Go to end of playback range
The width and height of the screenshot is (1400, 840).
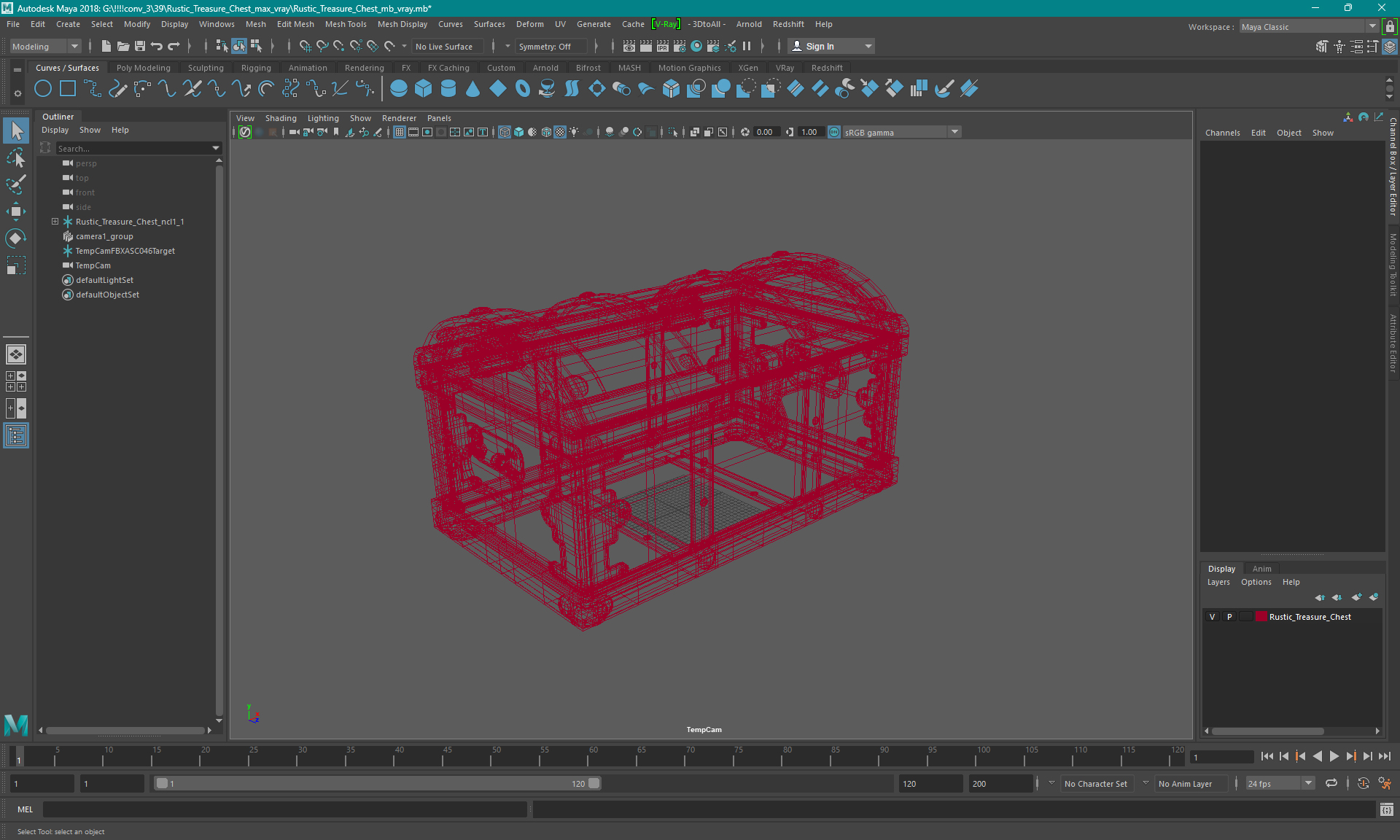click(1385, 756)
